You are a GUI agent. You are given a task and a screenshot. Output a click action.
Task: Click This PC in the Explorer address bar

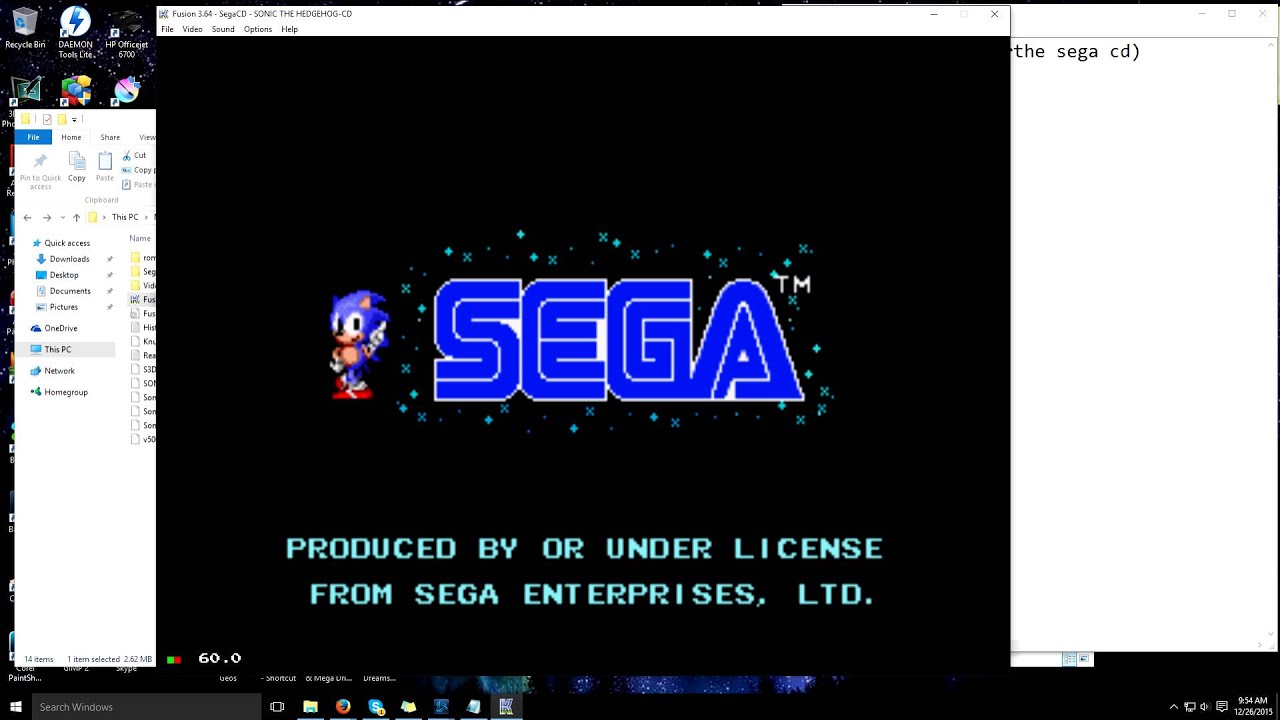(x=125, y=217)
